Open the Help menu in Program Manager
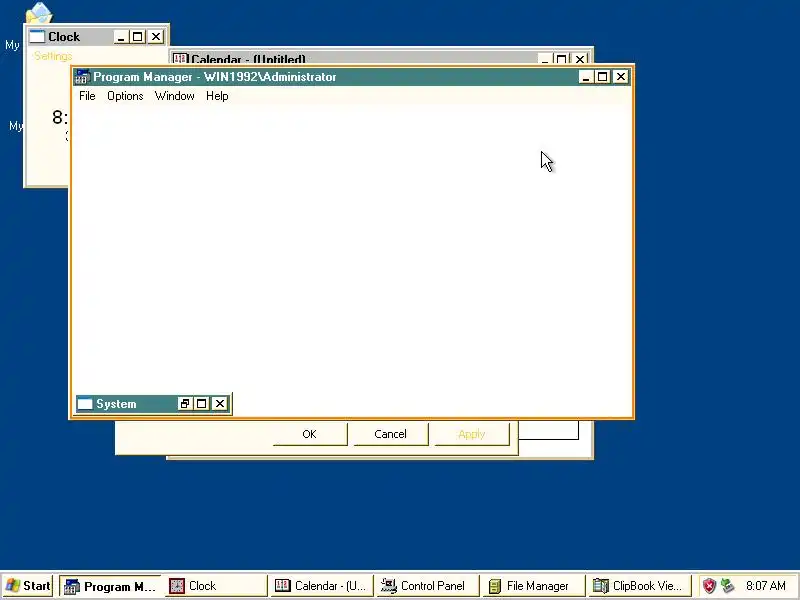800x600 pixels. pyautogui.click(x=217, y=96)
